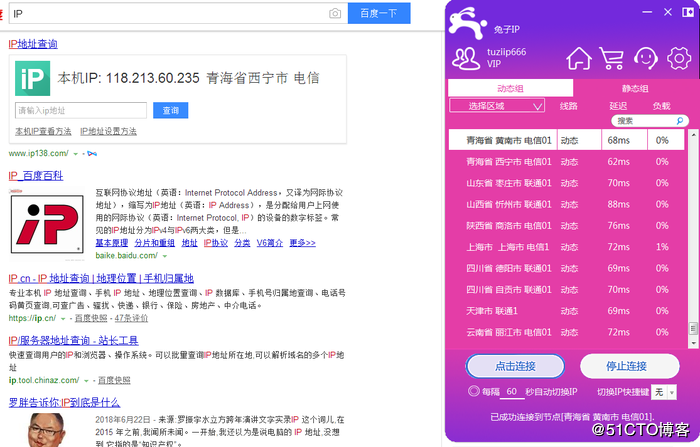Click the search magnifier icon in node search
Viewport: 700px width, 447px height.
point(679,121)
